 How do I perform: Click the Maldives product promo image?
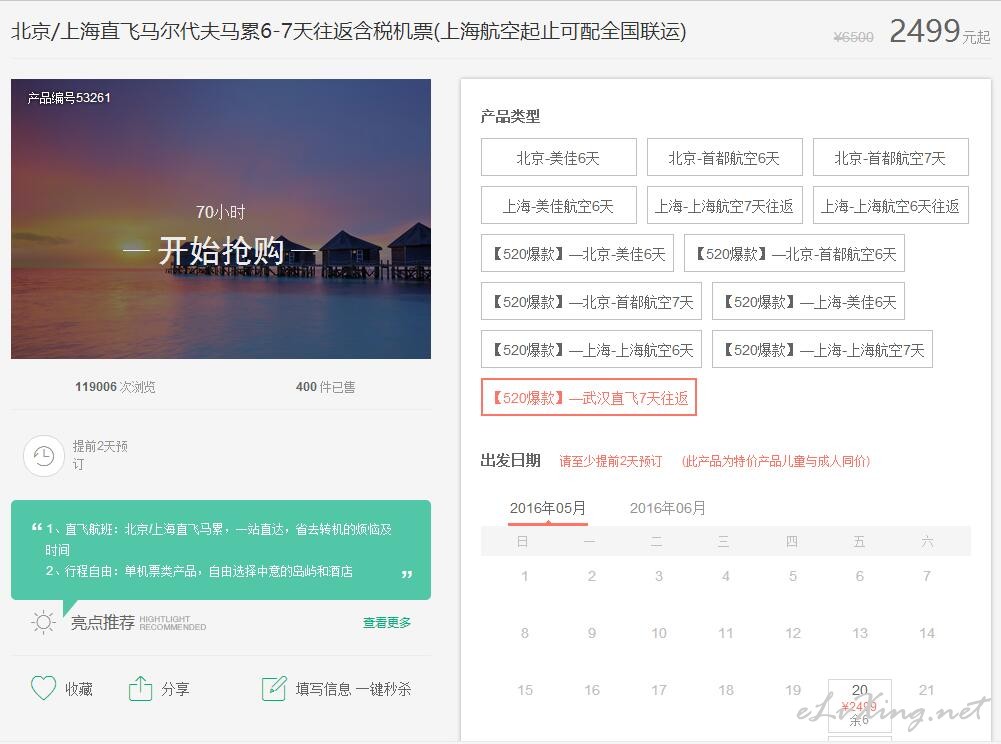click(221, 218)
